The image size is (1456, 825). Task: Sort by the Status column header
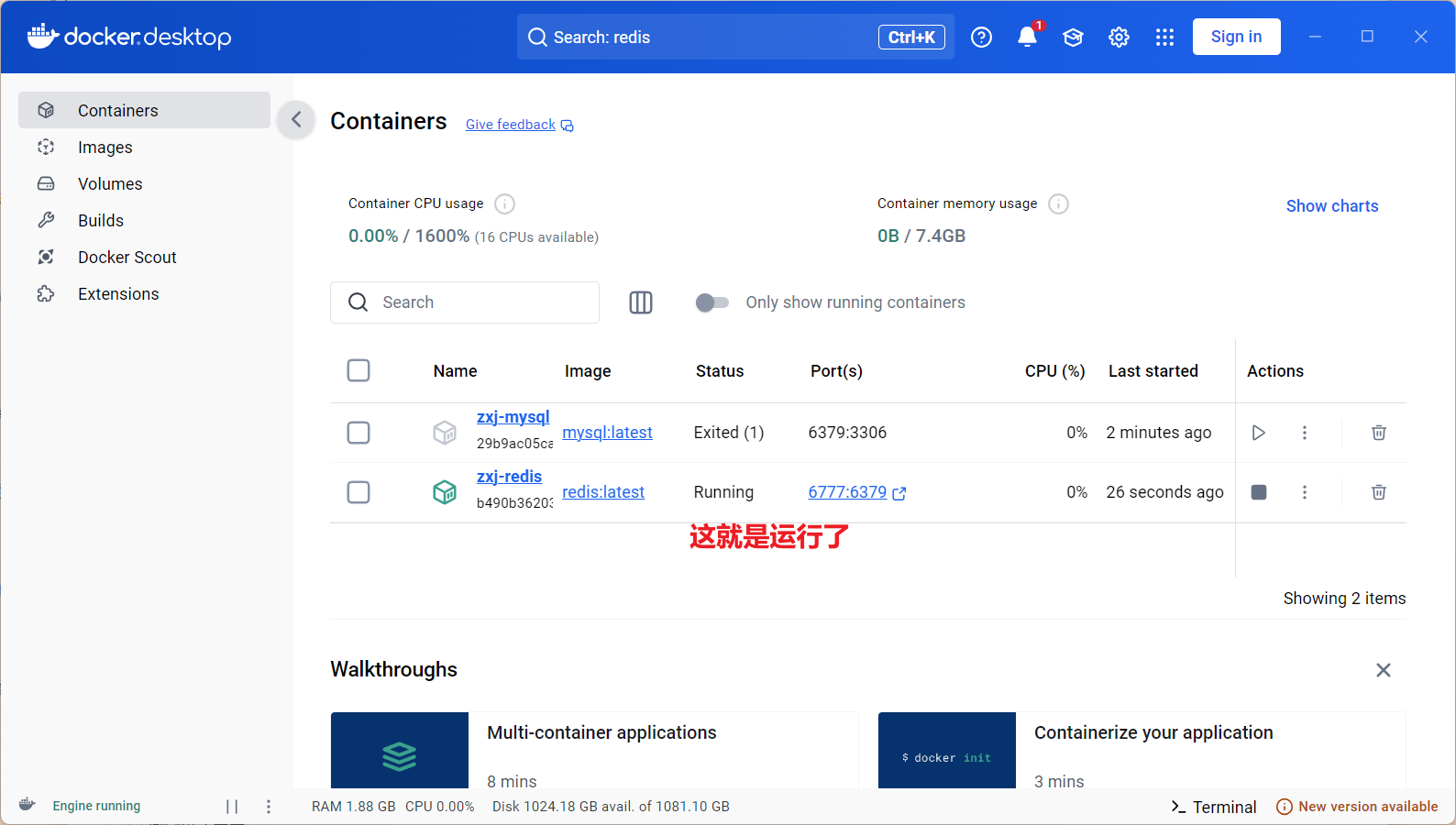[x=720, y=371]
